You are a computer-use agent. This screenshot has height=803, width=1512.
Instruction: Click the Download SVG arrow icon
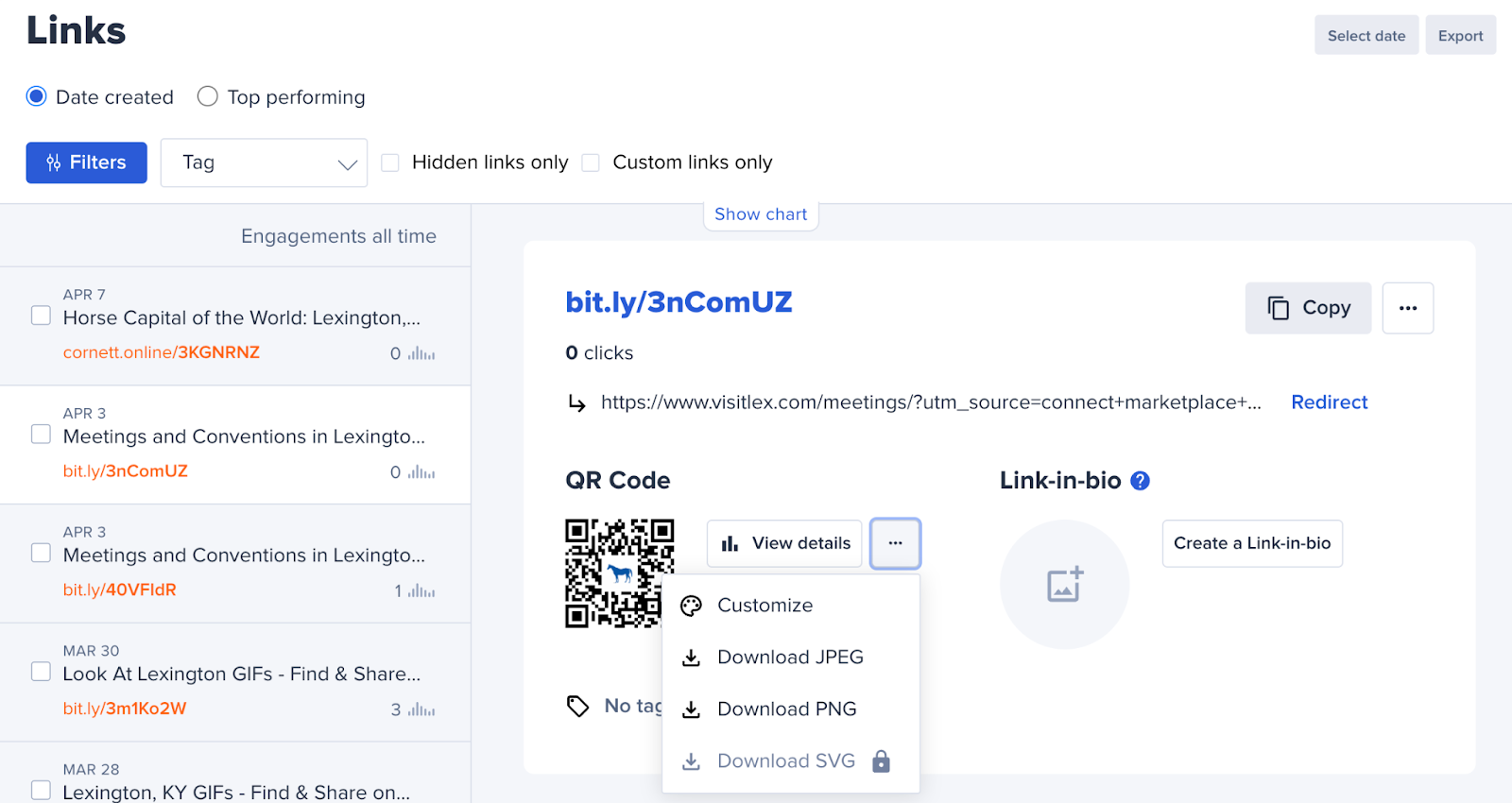point(692,761)
